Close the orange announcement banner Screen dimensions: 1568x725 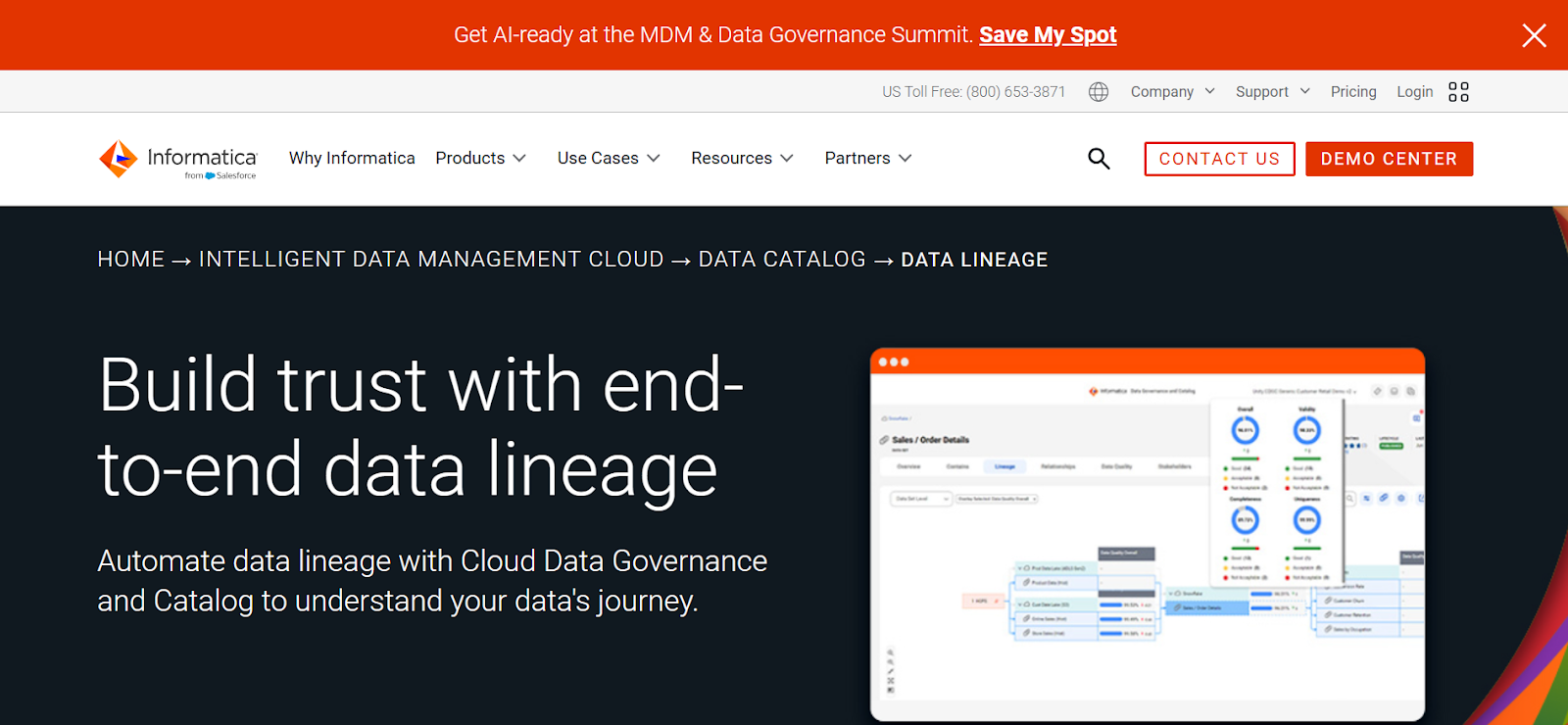1534,35
